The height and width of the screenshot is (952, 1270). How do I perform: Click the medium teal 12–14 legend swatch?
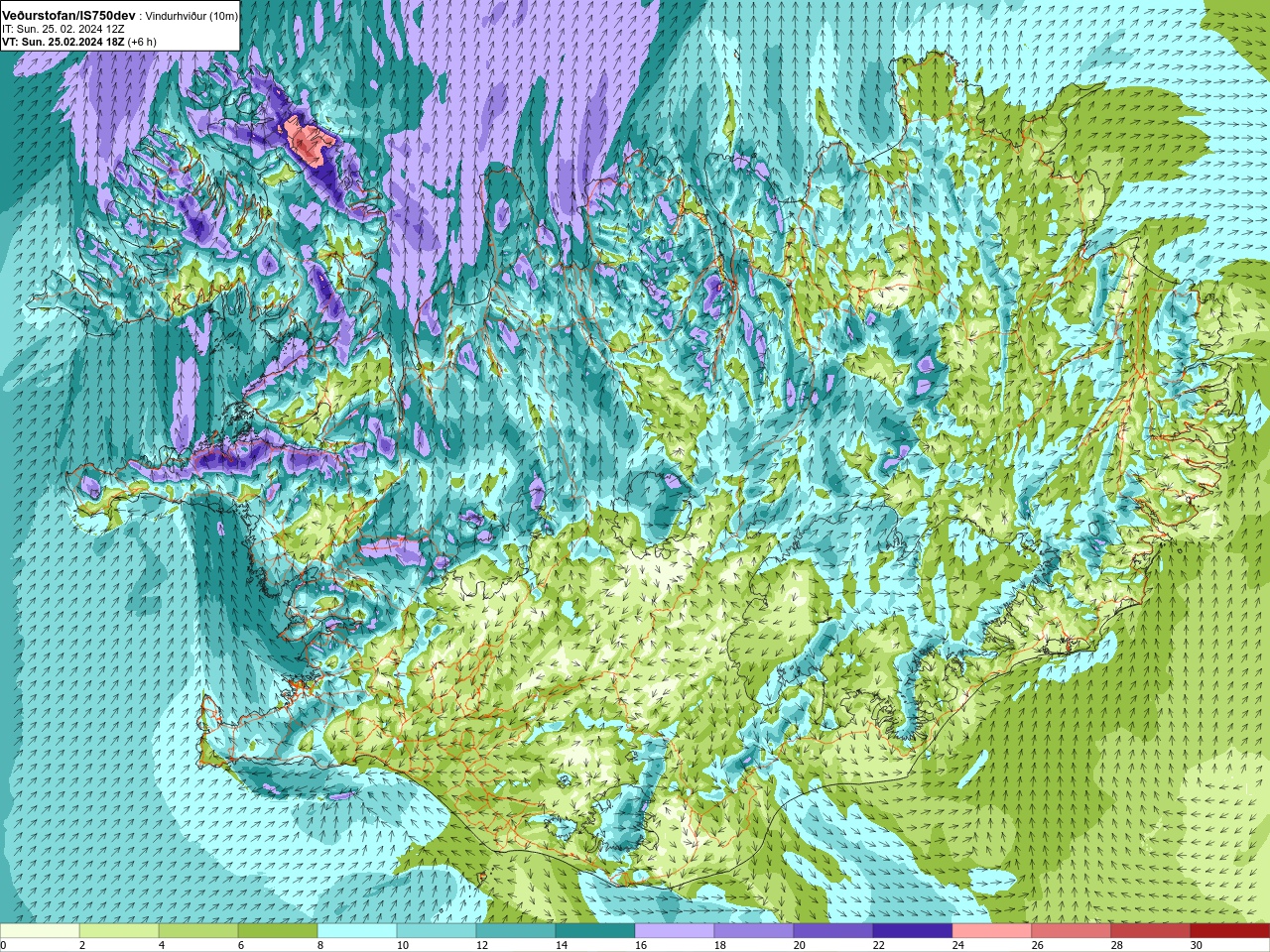click(516, 931)
